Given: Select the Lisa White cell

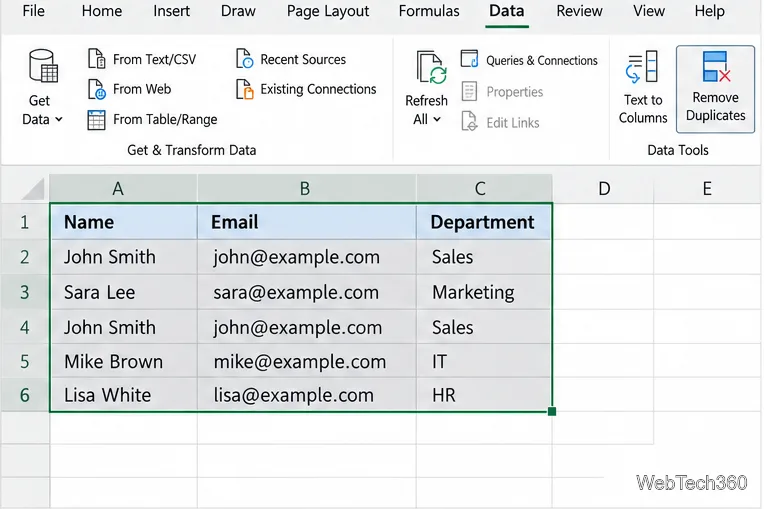Looking at the screenshot, I should pos(124,395).
